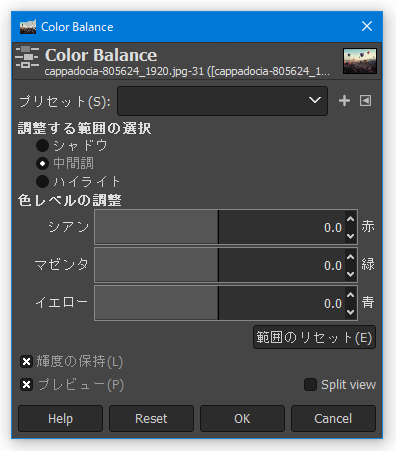Toggle the プレビュー(P) checkbox

[26, 385]
